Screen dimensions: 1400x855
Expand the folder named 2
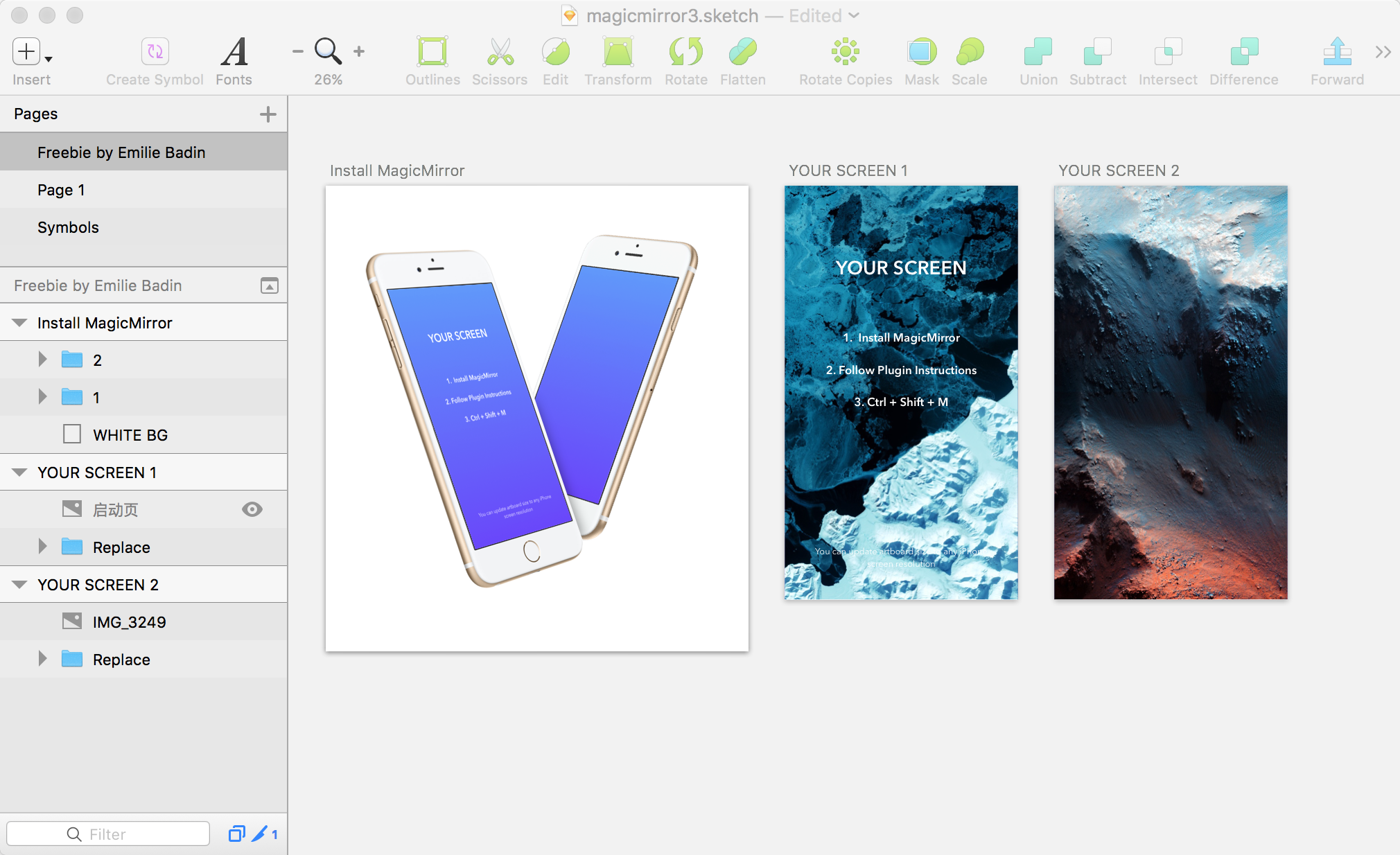pyautogui.click(x=42, y=360)
